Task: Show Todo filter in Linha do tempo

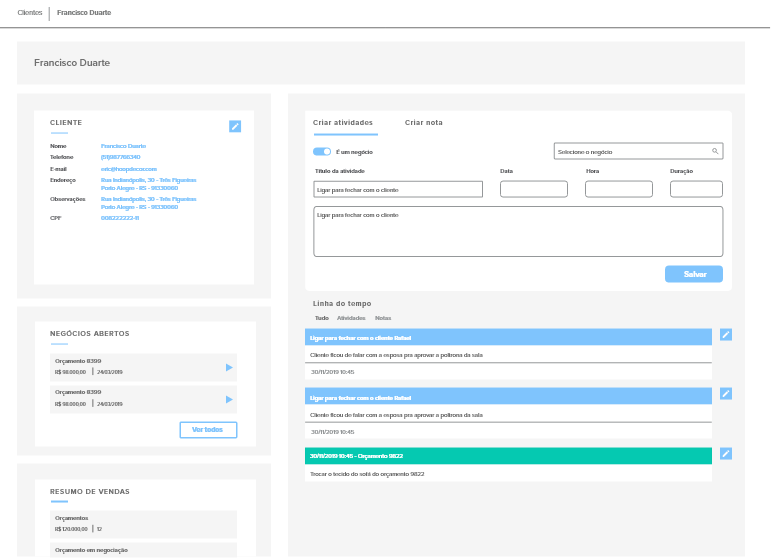Action: [x=321, y=318]
